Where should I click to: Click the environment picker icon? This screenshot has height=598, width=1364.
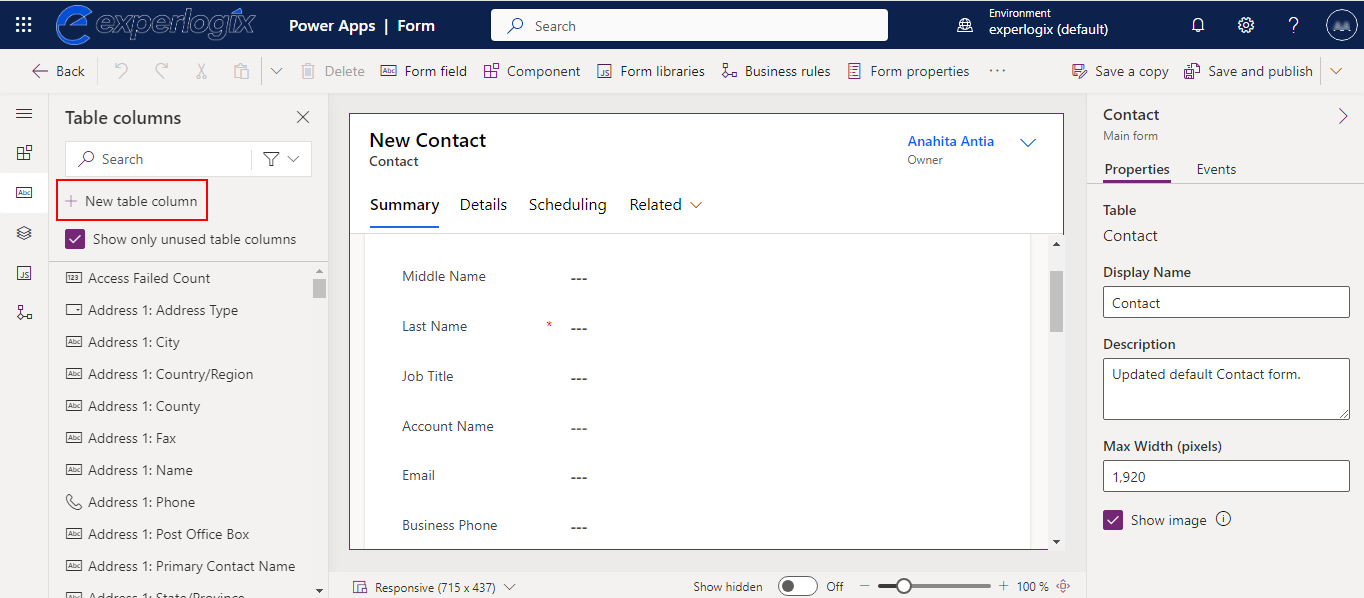click(965, 26)
